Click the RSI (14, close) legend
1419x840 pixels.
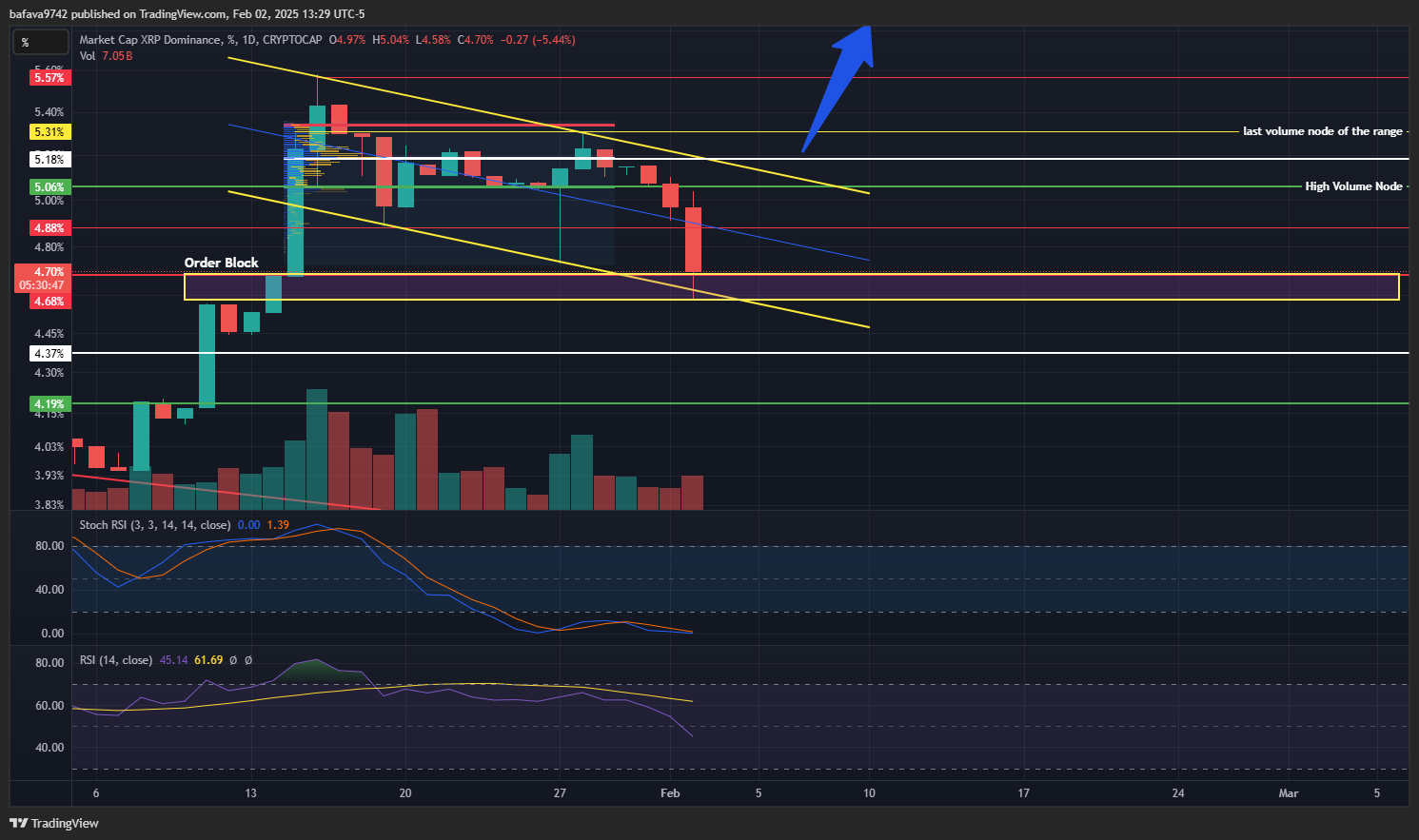tap(116, 660)
